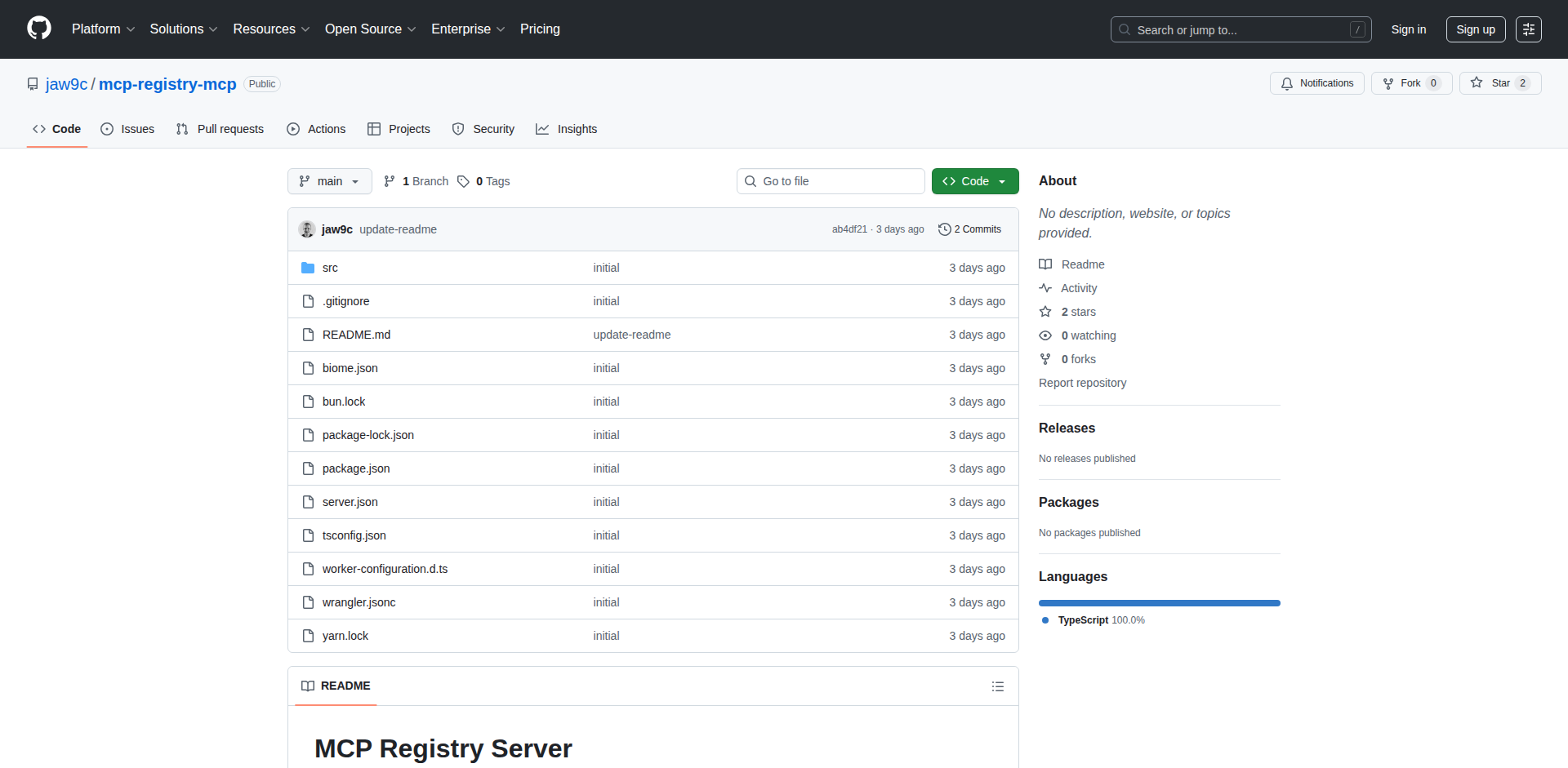
Task: Click the pulse icon beside Activity
Action: click(x=1045, y=288)
